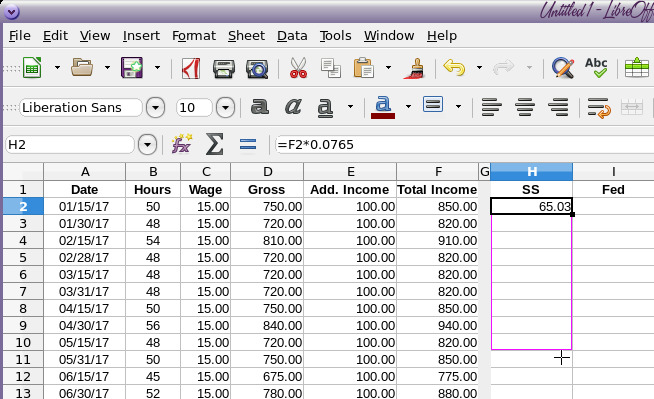Open the Insert menu
654x399 pixels.
click(x=141, y=36)
